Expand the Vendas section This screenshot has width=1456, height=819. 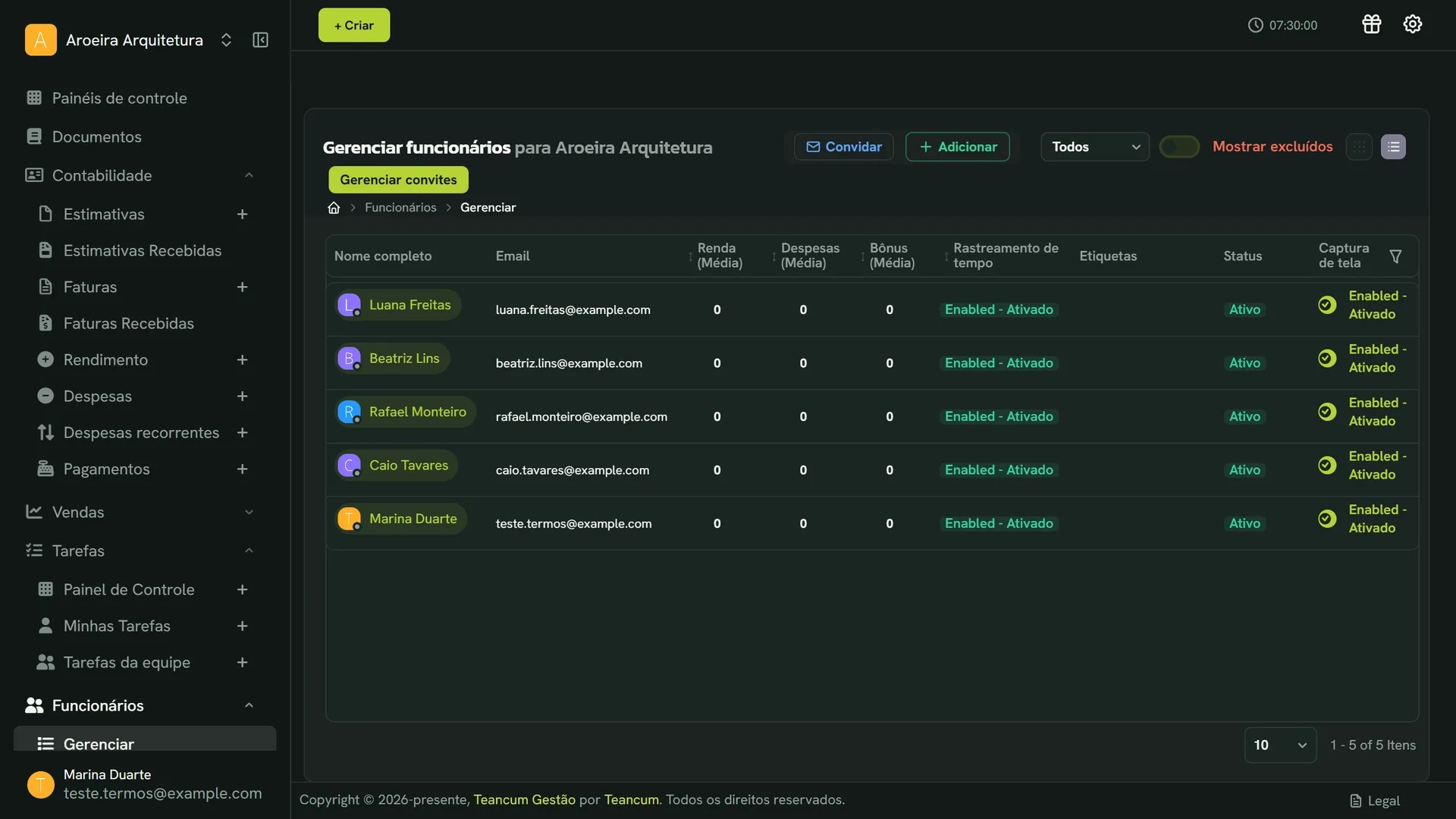pyautogui.click(x=249, y=513)
